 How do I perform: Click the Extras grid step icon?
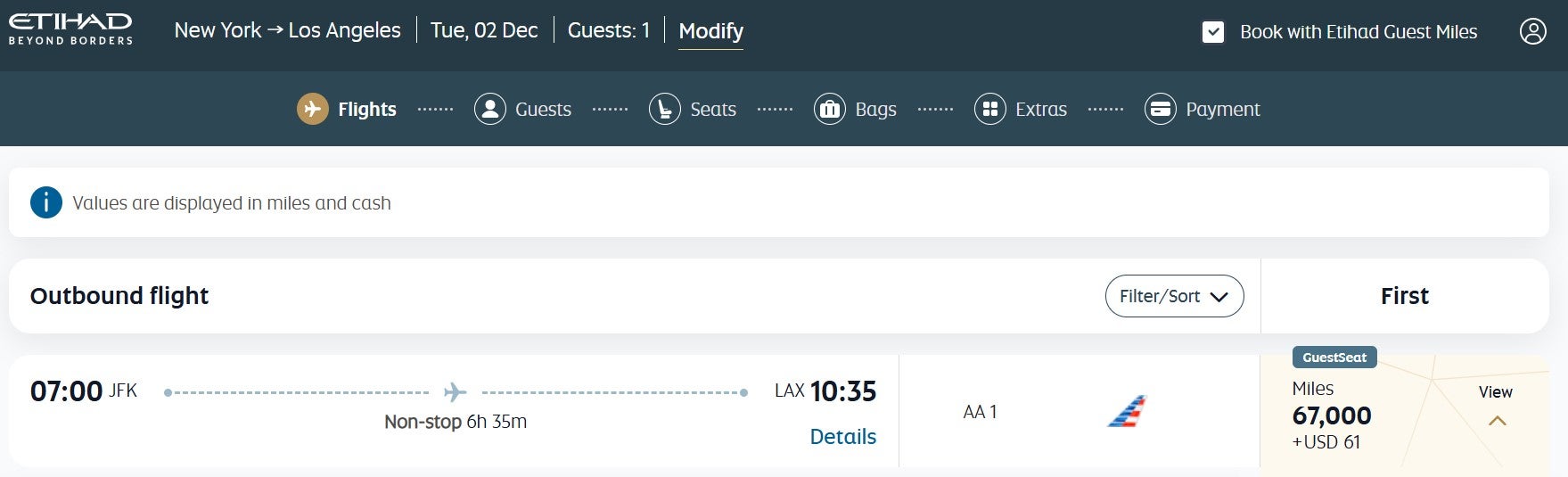(x=989, y=109)
